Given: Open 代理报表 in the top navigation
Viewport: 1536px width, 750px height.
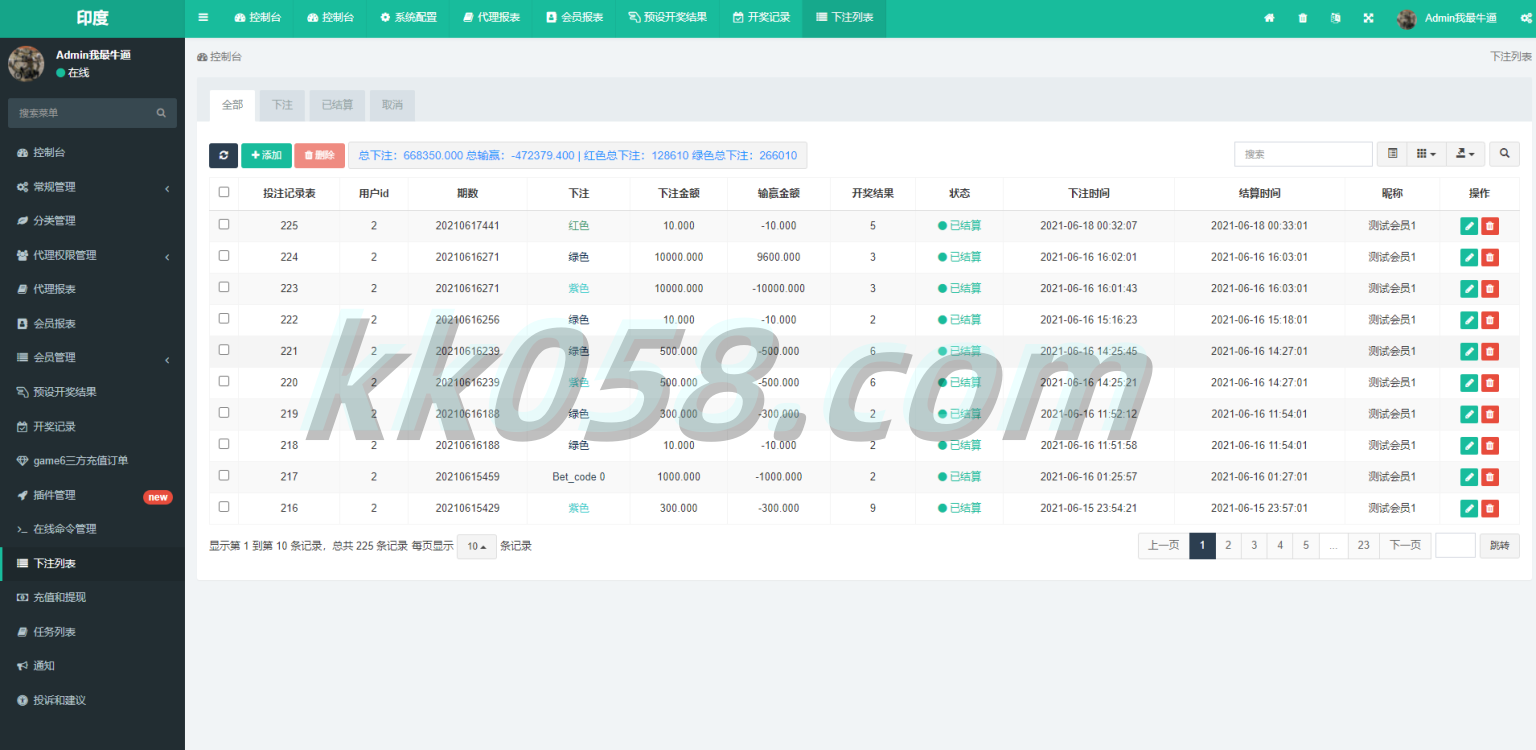Looking at the screenshot, I should [492, 18].
